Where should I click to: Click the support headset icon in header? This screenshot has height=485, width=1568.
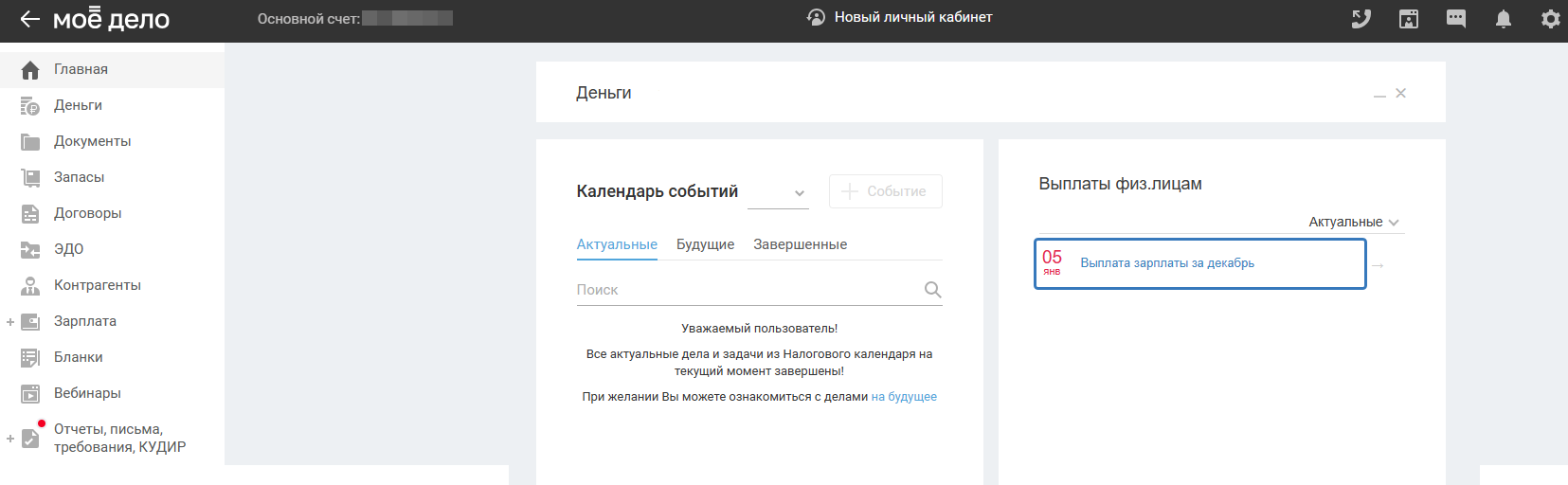(816, 17)
